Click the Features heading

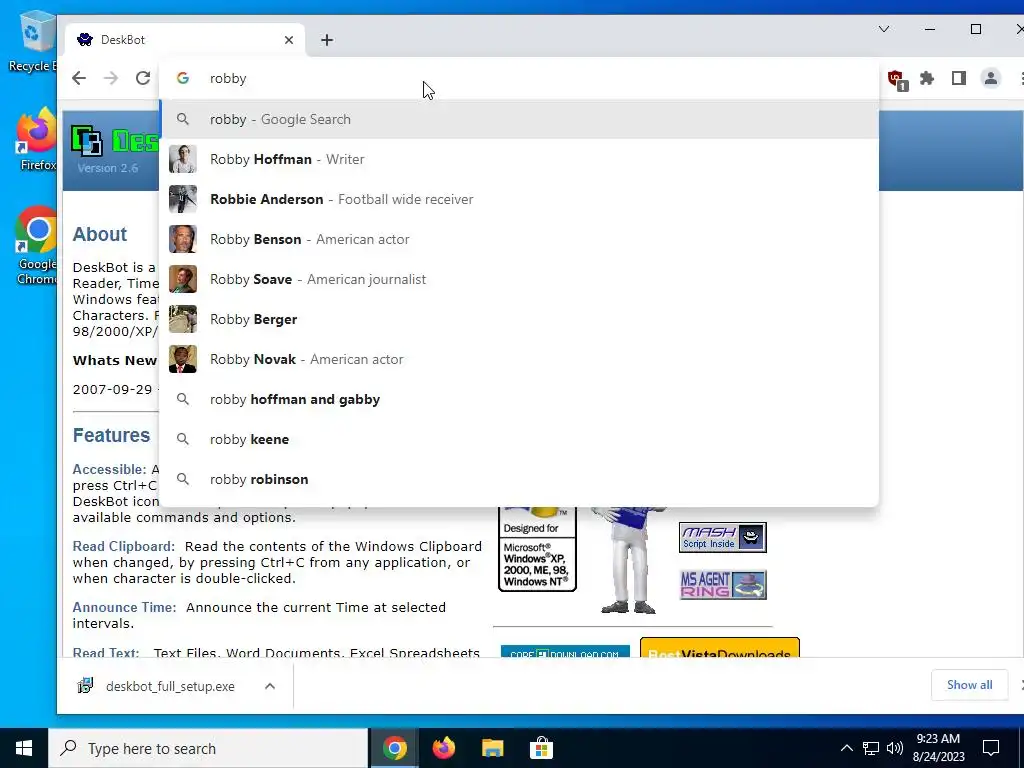pyautogui.click(x=112, y=435)
